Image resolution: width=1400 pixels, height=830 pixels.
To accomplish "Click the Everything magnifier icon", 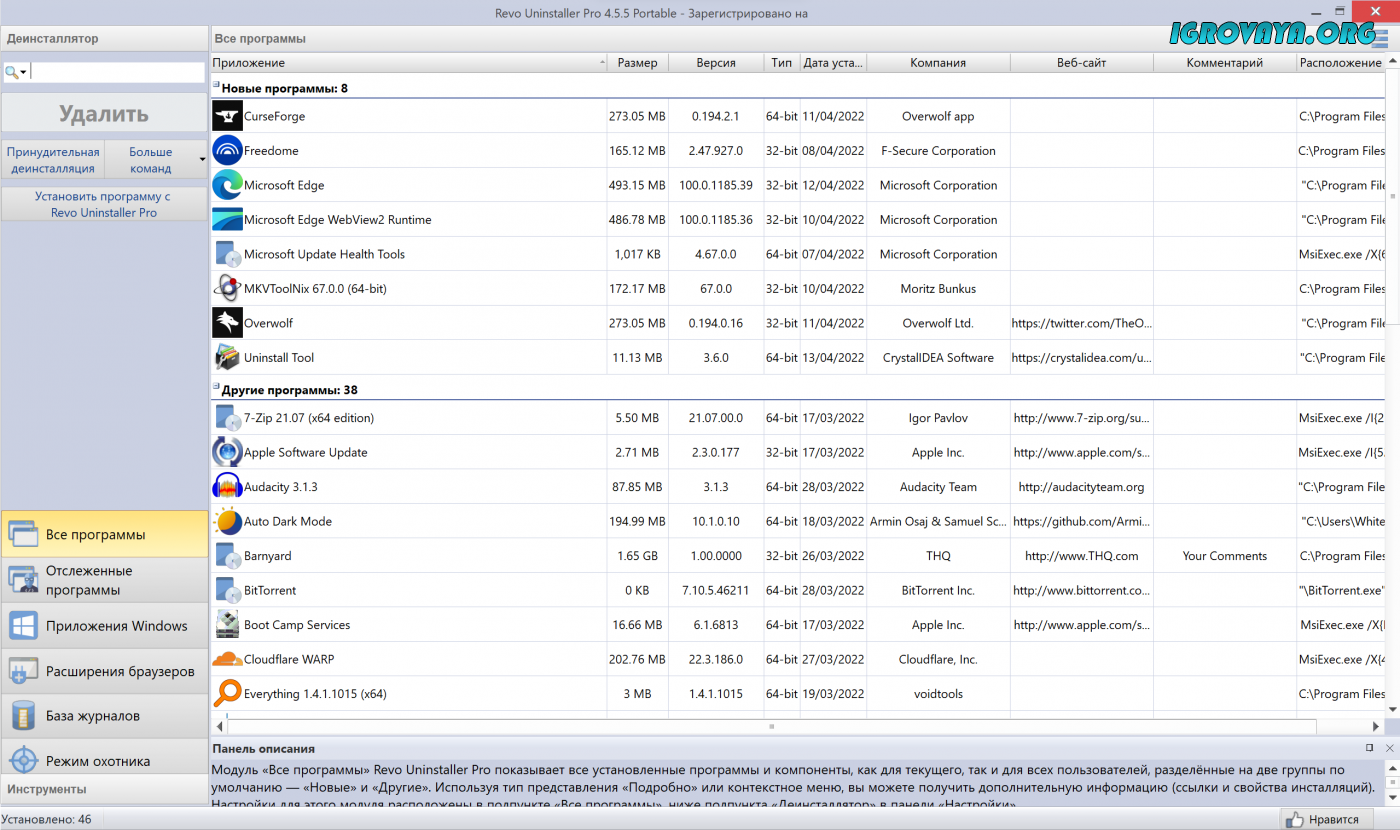I will [x=227, y=694].
